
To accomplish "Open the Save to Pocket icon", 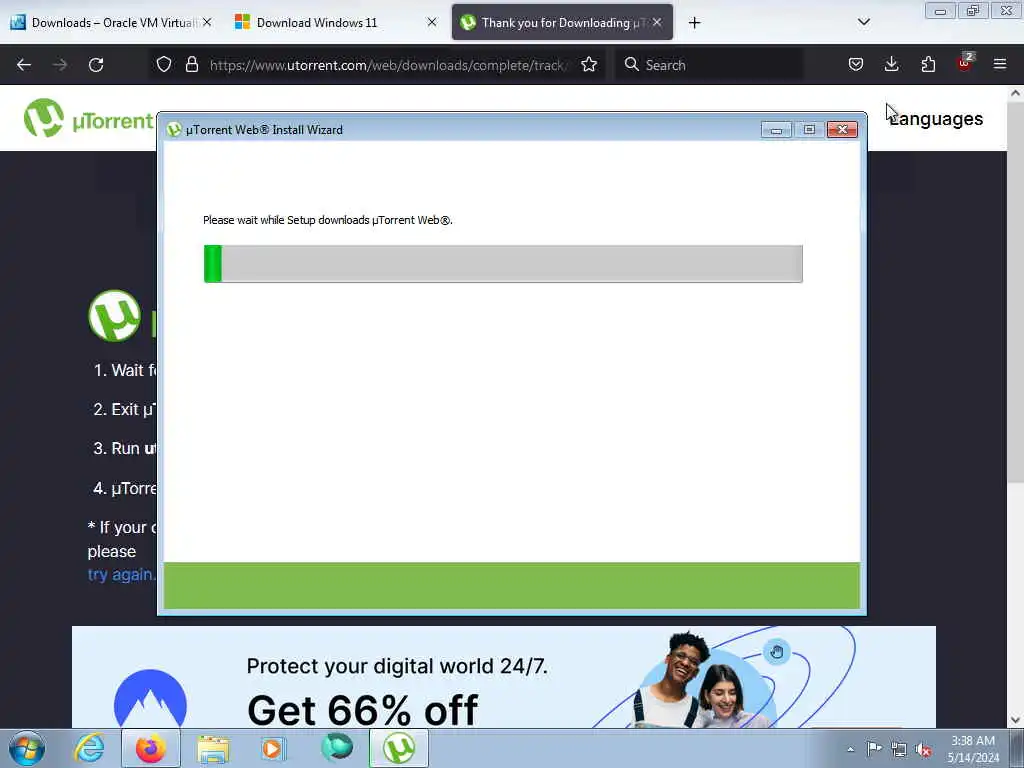I will click(856, 65).
